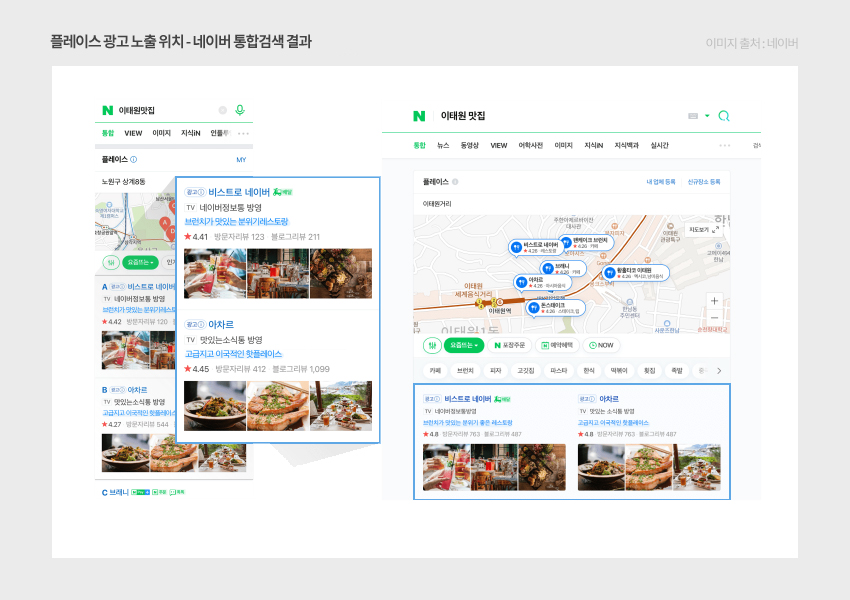The height and width of the screenshot is (600, 850).
Task: Click the desktop magnifier search icon
Action: coord(724,115)
